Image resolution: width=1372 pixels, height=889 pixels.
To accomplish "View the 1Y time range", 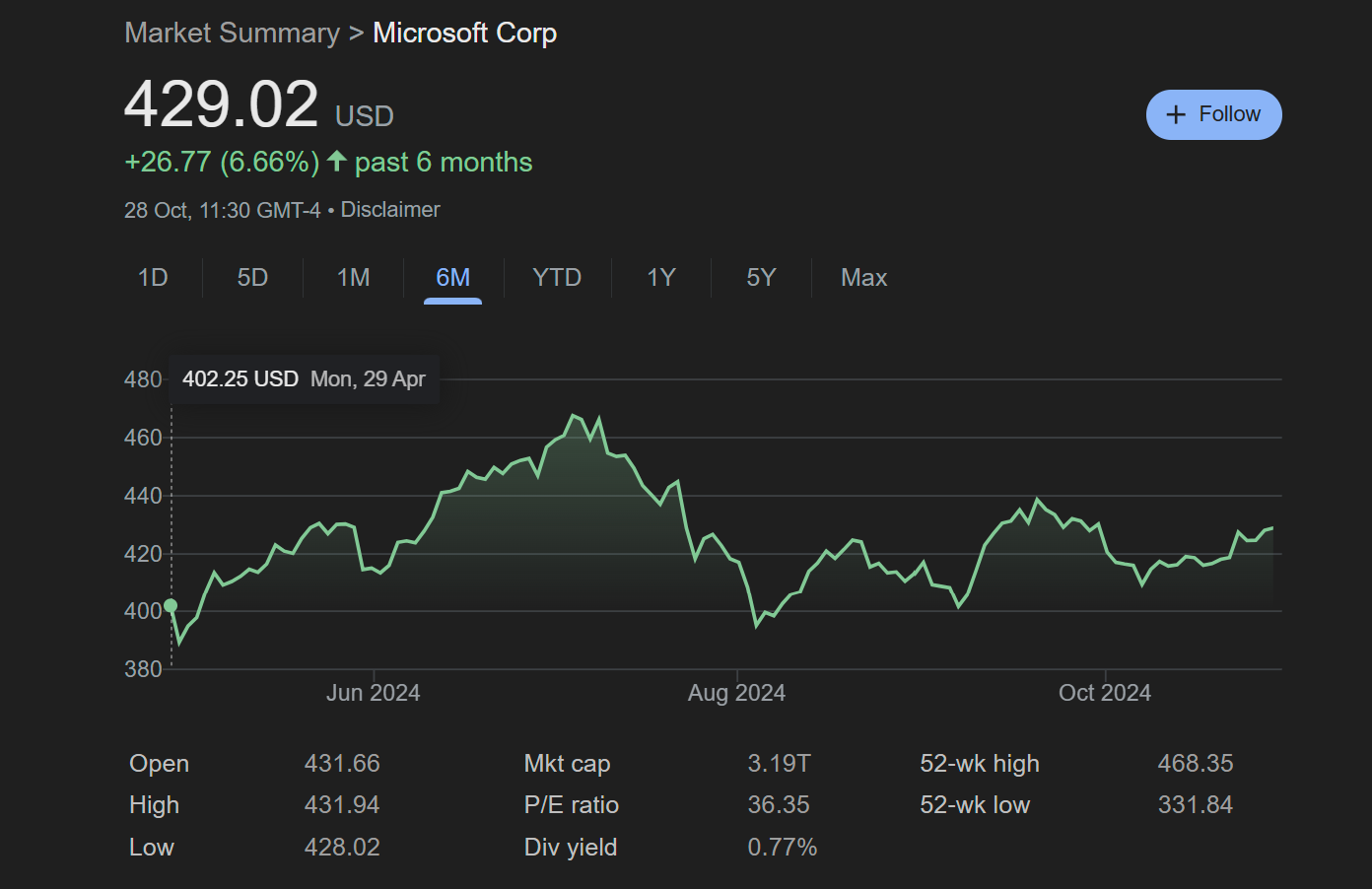I will pos(660,278).
